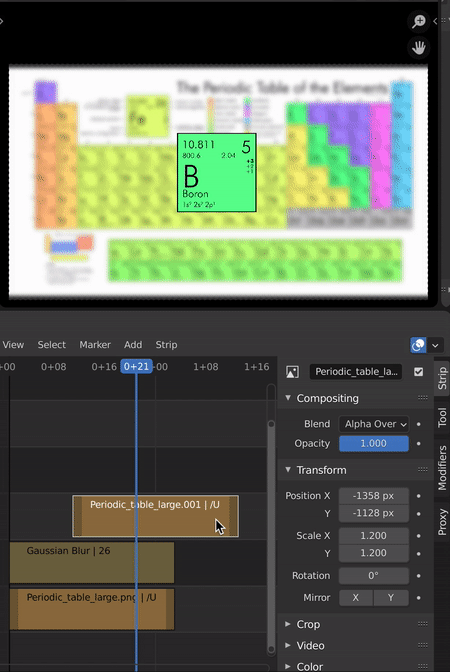Toggle the strip mute checkbox beside its name
This screenshot has height=672, width=450.
point(419,372)
